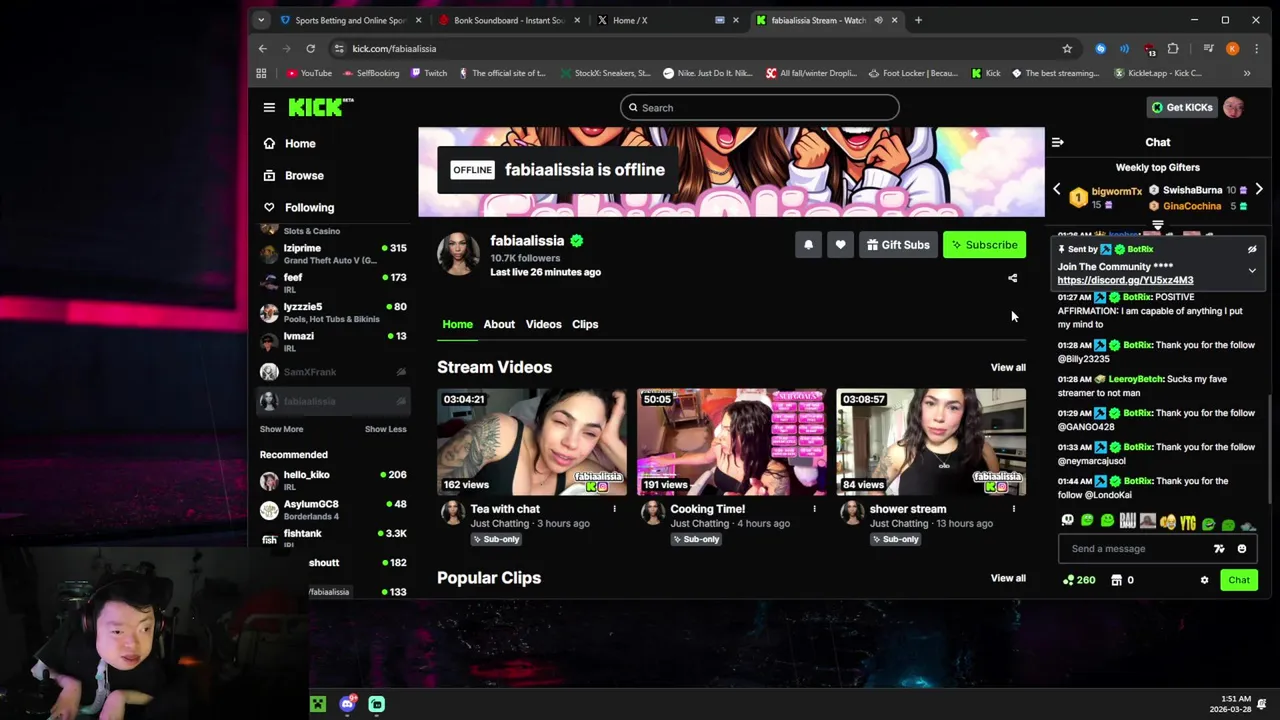Open Iziprime channel in sidebar

[333, 254]
